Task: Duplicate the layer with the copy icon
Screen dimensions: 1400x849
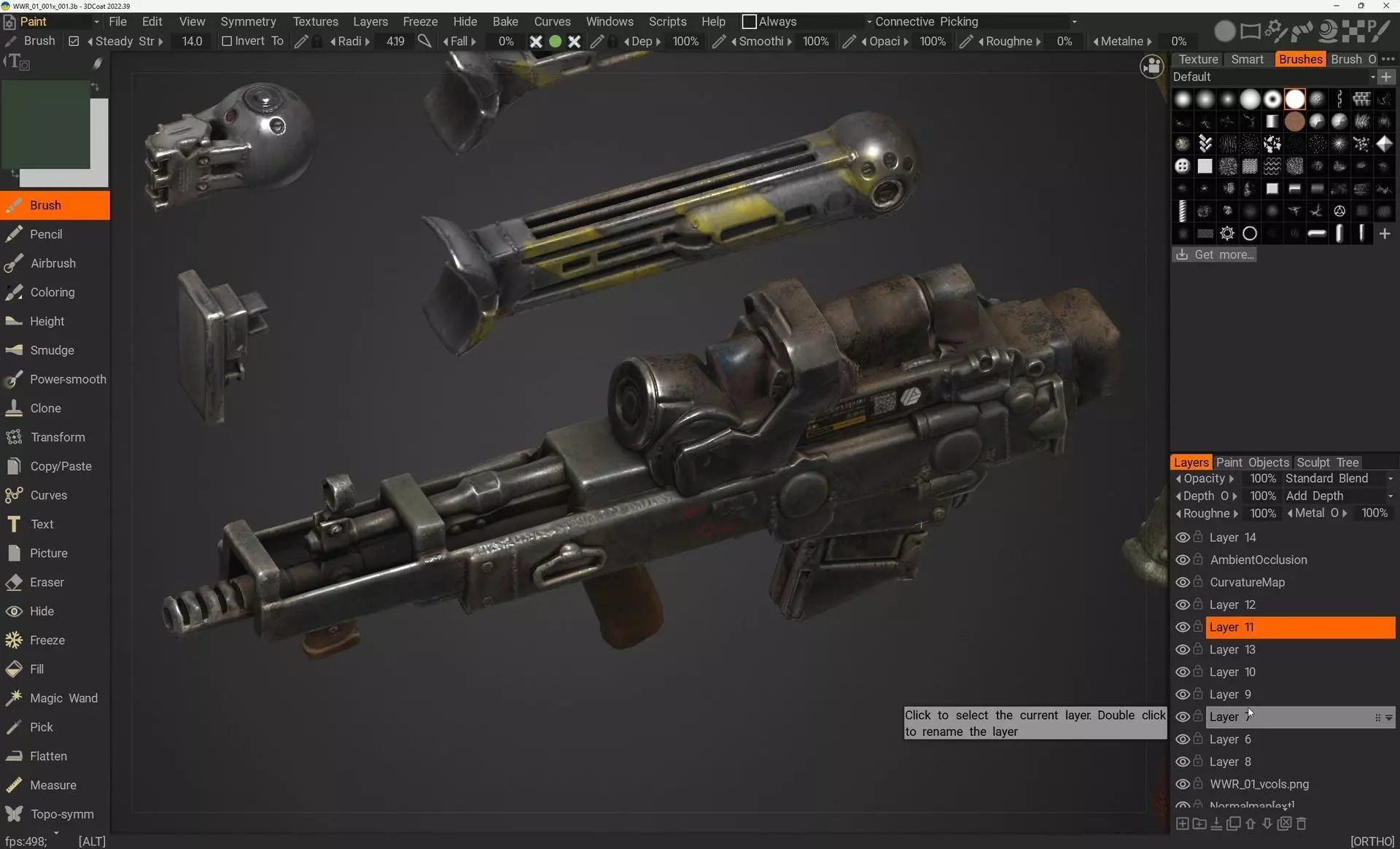Action: click(x=1234, y=823)
